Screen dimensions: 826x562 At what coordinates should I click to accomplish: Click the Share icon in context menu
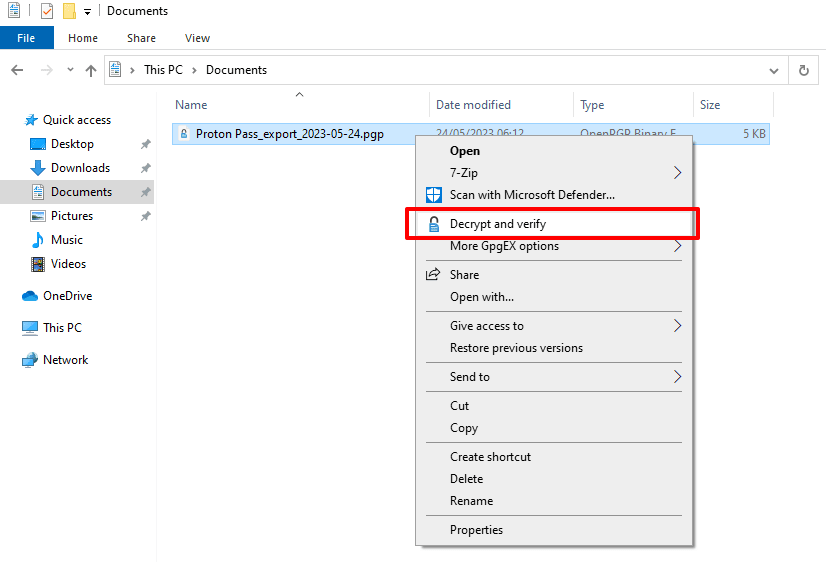pyautogui.click(x=434, y=275)
